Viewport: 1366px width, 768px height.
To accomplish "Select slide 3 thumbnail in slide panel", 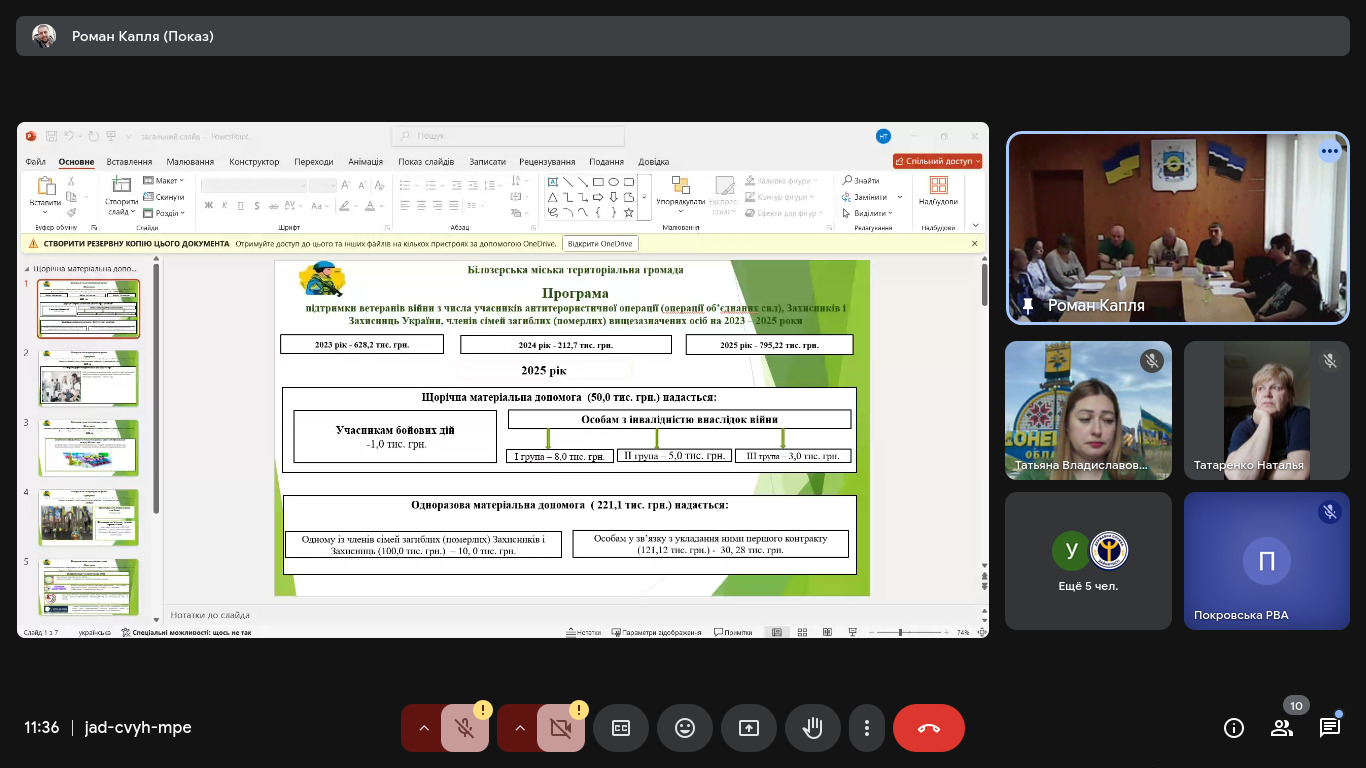I will pos(89,447).
